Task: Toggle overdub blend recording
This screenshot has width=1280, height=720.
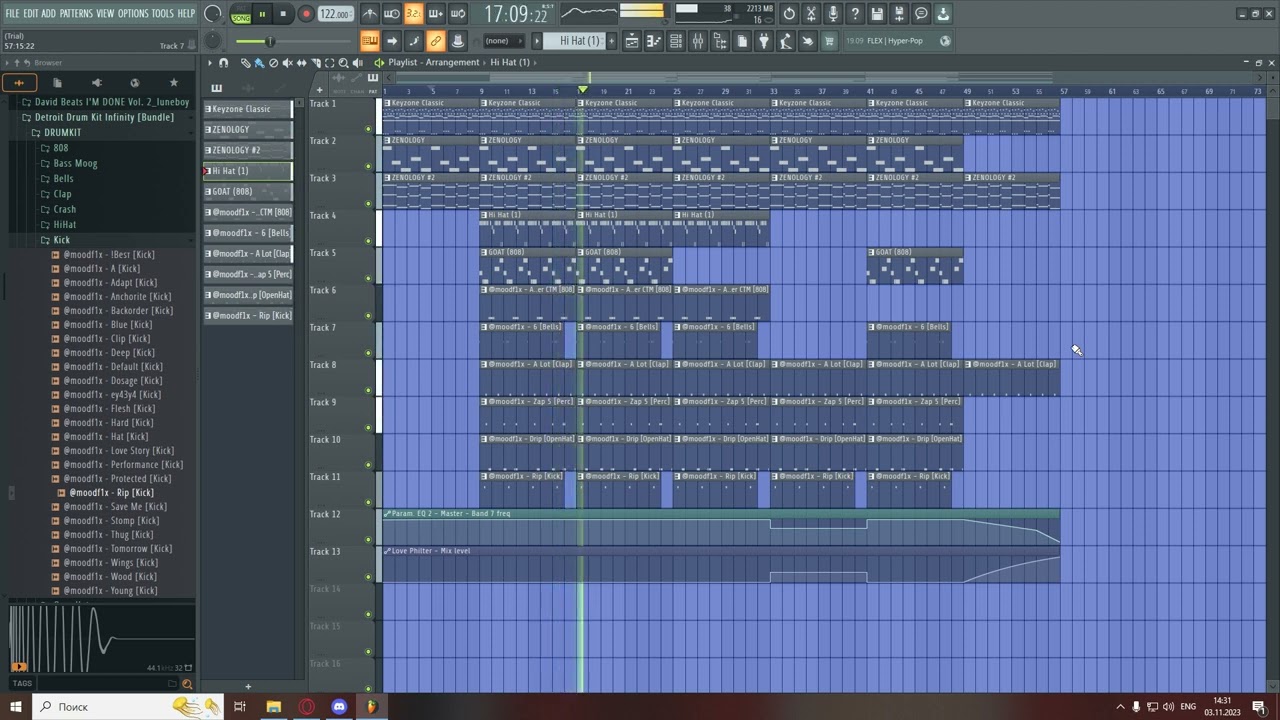Action: (x=435, y=14)
